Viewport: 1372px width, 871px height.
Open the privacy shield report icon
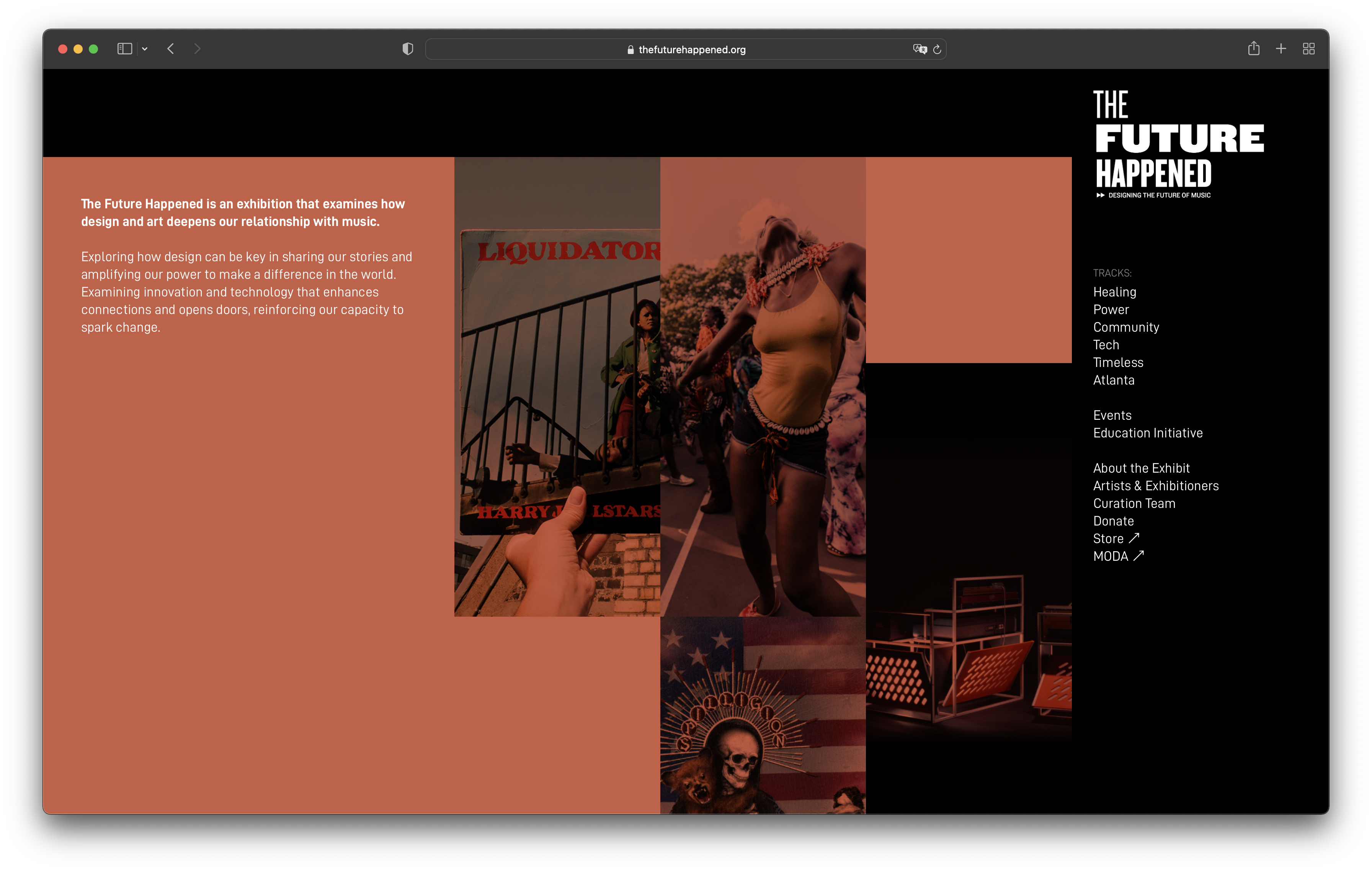coord(407,49)
